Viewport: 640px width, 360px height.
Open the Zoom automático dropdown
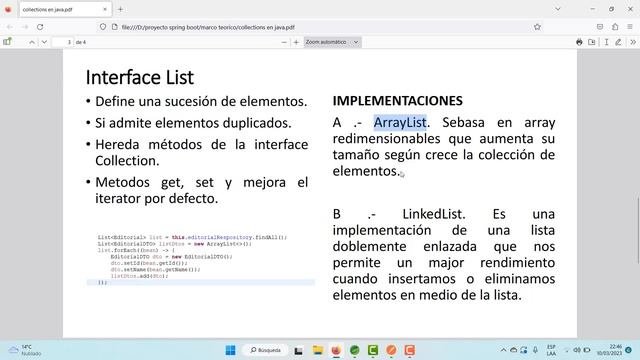point(332,42)
